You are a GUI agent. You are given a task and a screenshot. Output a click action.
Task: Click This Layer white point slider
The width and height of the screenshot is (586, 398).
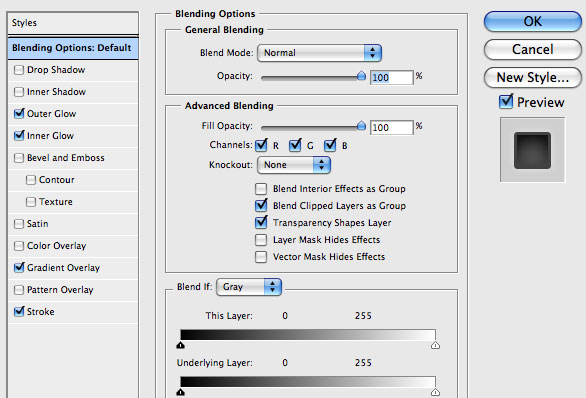(435, 345)
